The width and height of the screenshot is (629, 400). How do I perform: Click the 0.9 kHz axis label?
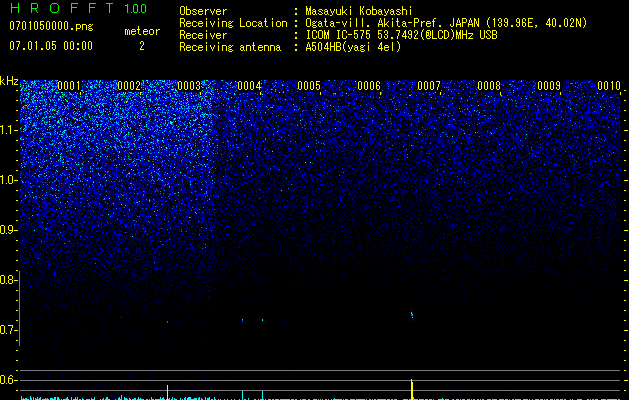(7, 230)
